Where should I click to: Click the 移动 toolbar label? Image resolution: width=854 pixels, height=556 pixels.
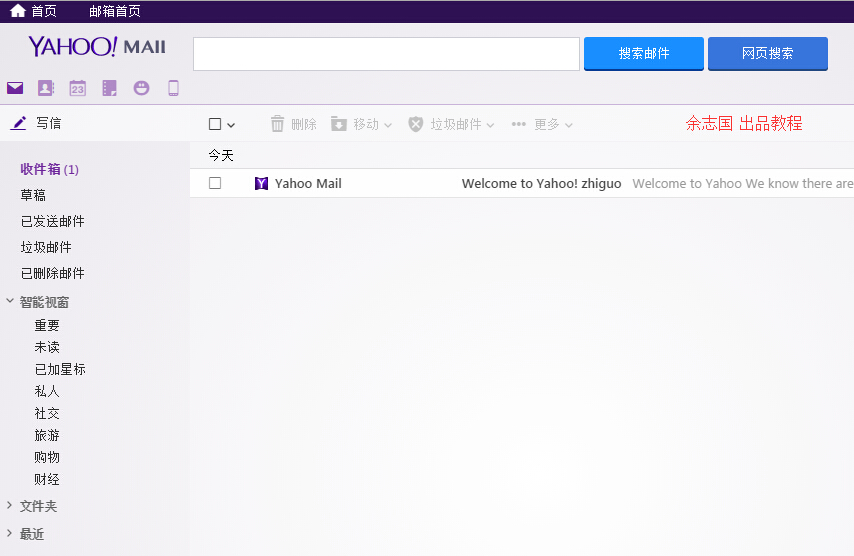pyautogui.click(x=366, y=124)
